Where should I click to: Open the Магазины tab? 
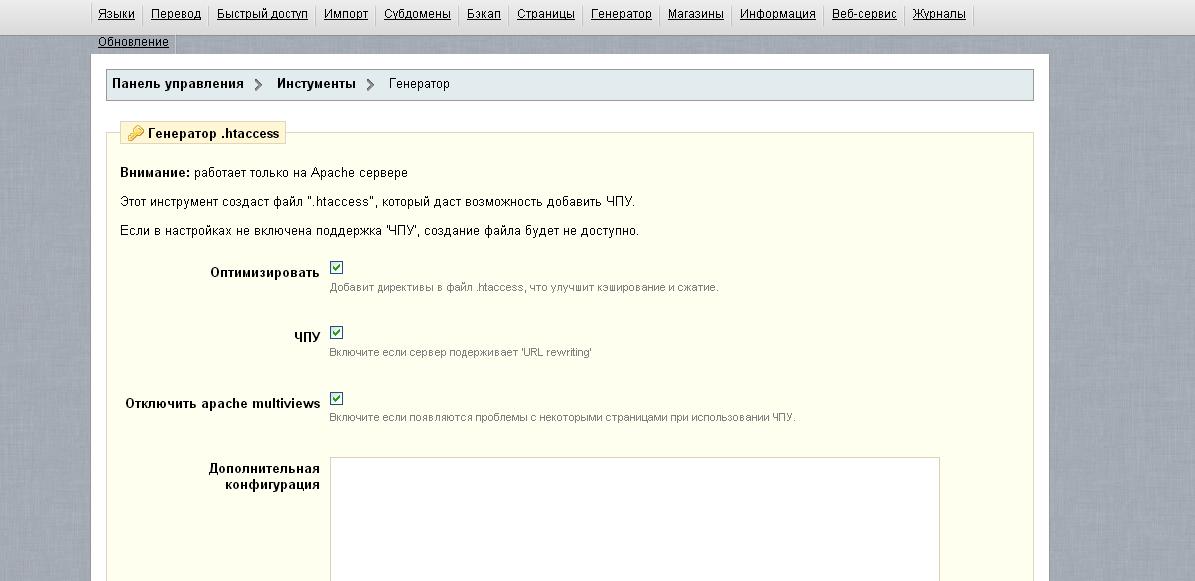pos(696,14)
